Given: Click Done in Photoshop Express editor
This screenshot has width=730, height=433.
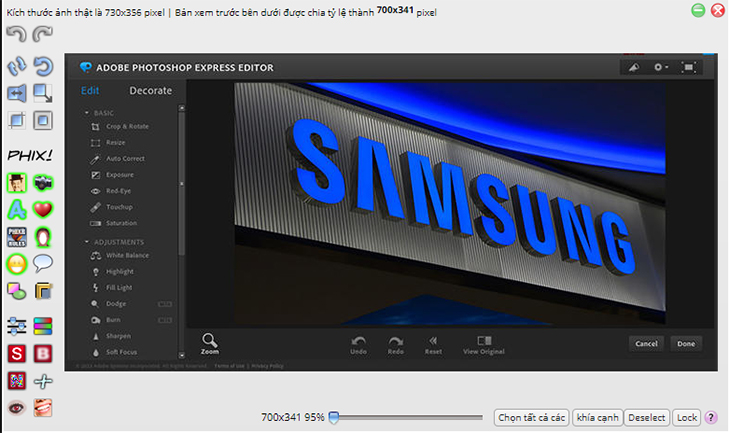Looking at the screenshot, I should [686, 344].
